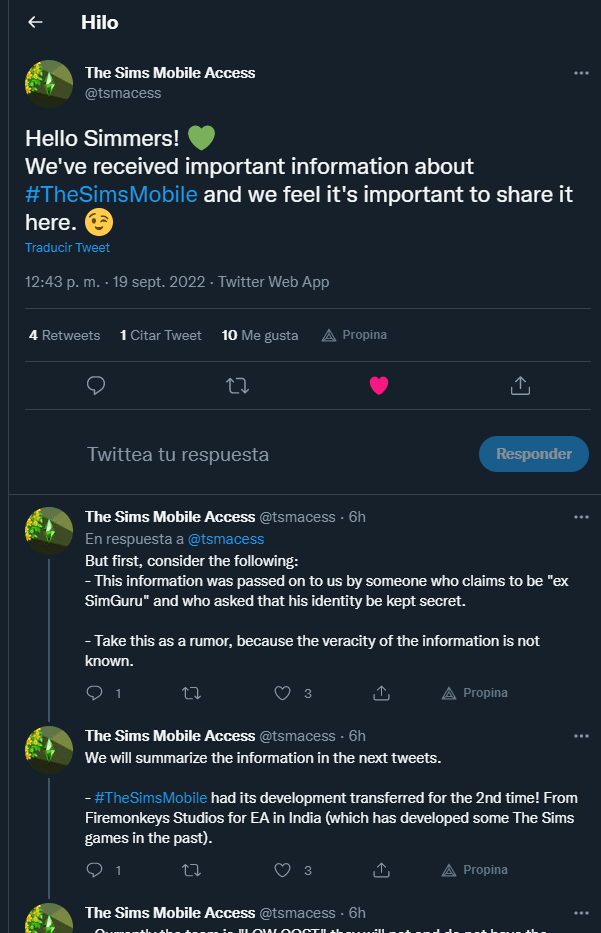The image size is (601, 933).
Task: Retweet the main Hello Simmers tweet
Action: [x=238, y=385]
